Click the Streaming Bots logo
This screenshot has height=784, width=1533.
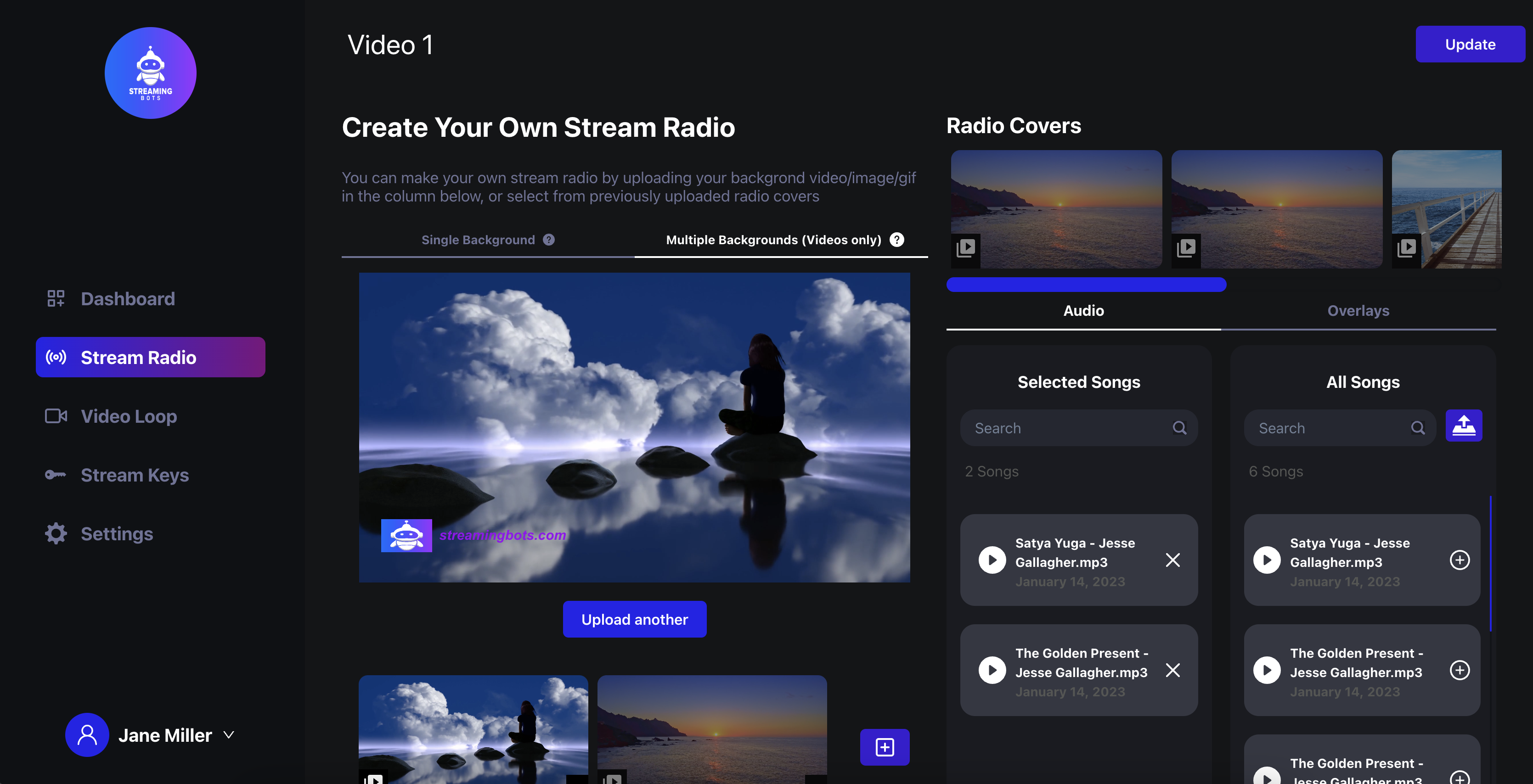(x=151, y=73)
